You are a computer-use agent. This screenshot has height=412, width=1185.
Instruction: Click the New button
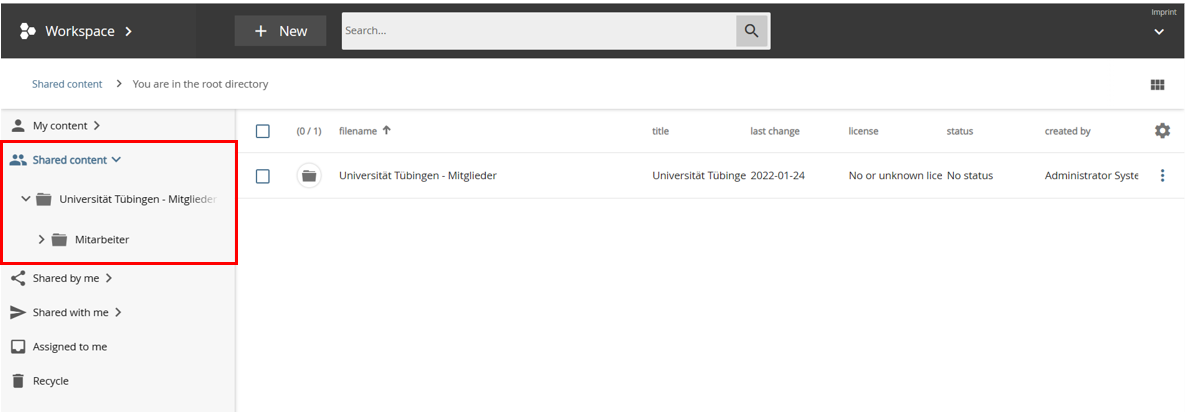(x=280, y=31)
